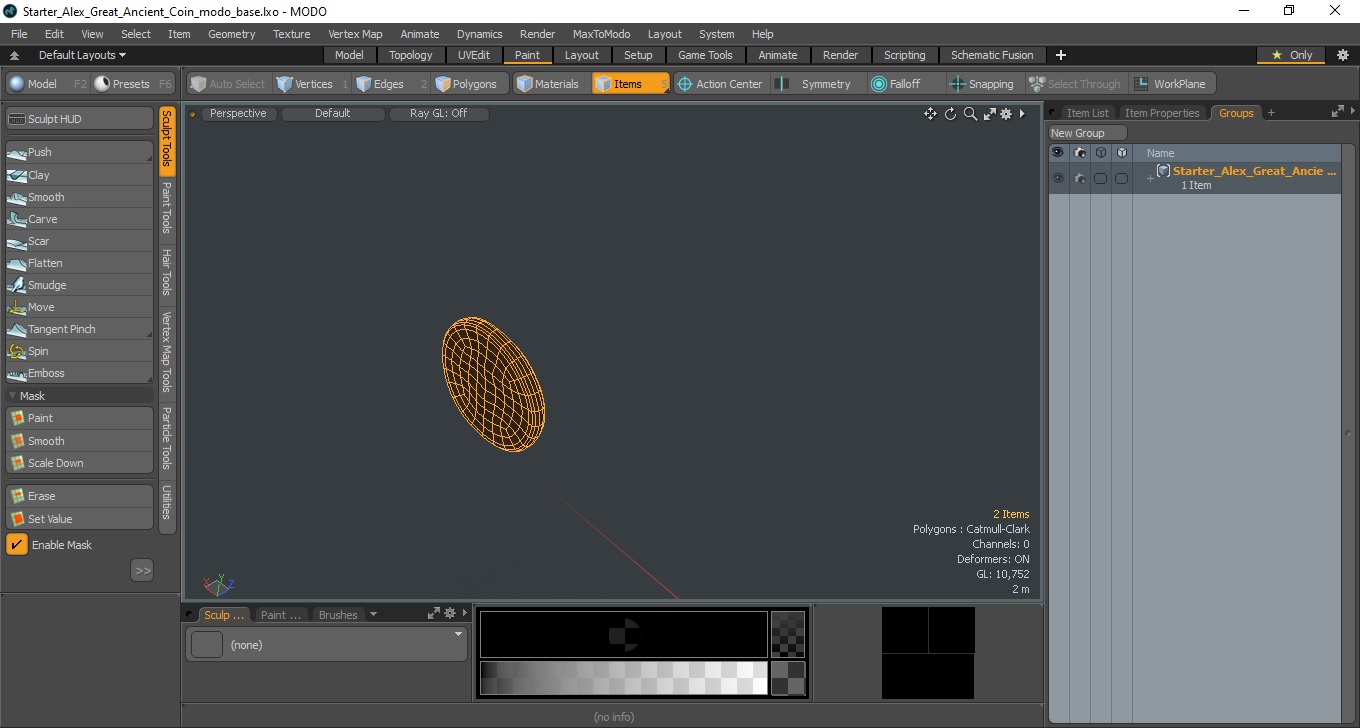The width and height of the screenshot is (1360, 728).
Task: Open the tool panel gear options
Action: [450, 614]
